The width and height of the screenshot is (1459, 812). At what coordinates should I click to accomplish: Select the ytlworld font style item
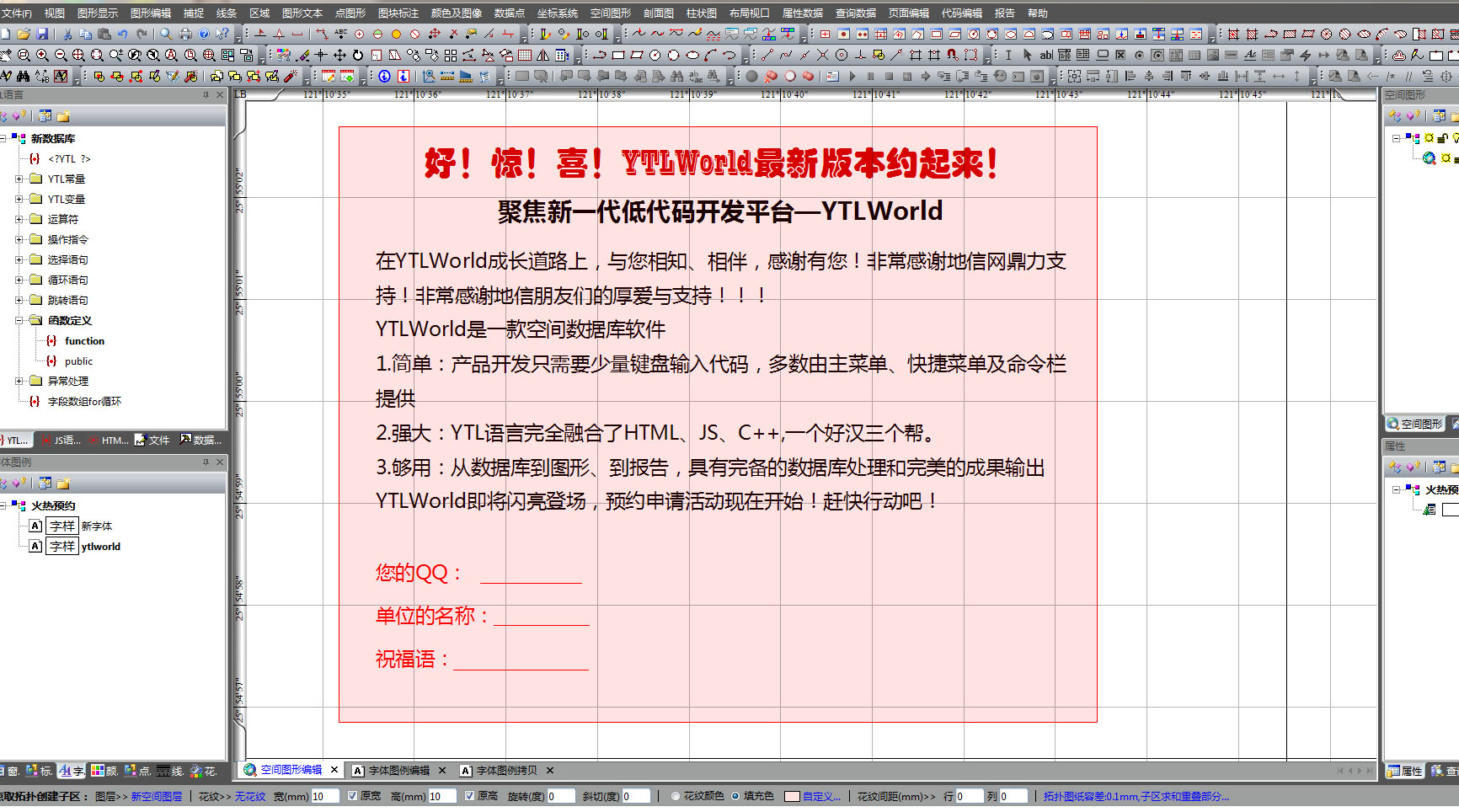100,547
